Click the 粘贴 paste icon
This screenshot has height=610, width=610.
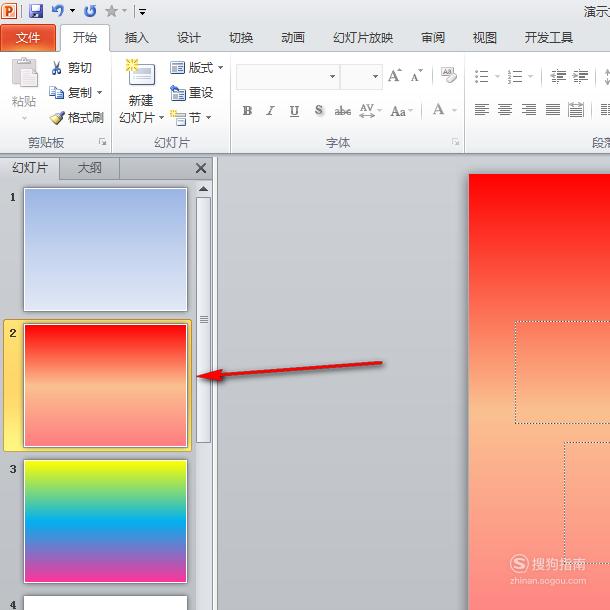point(25,72)
